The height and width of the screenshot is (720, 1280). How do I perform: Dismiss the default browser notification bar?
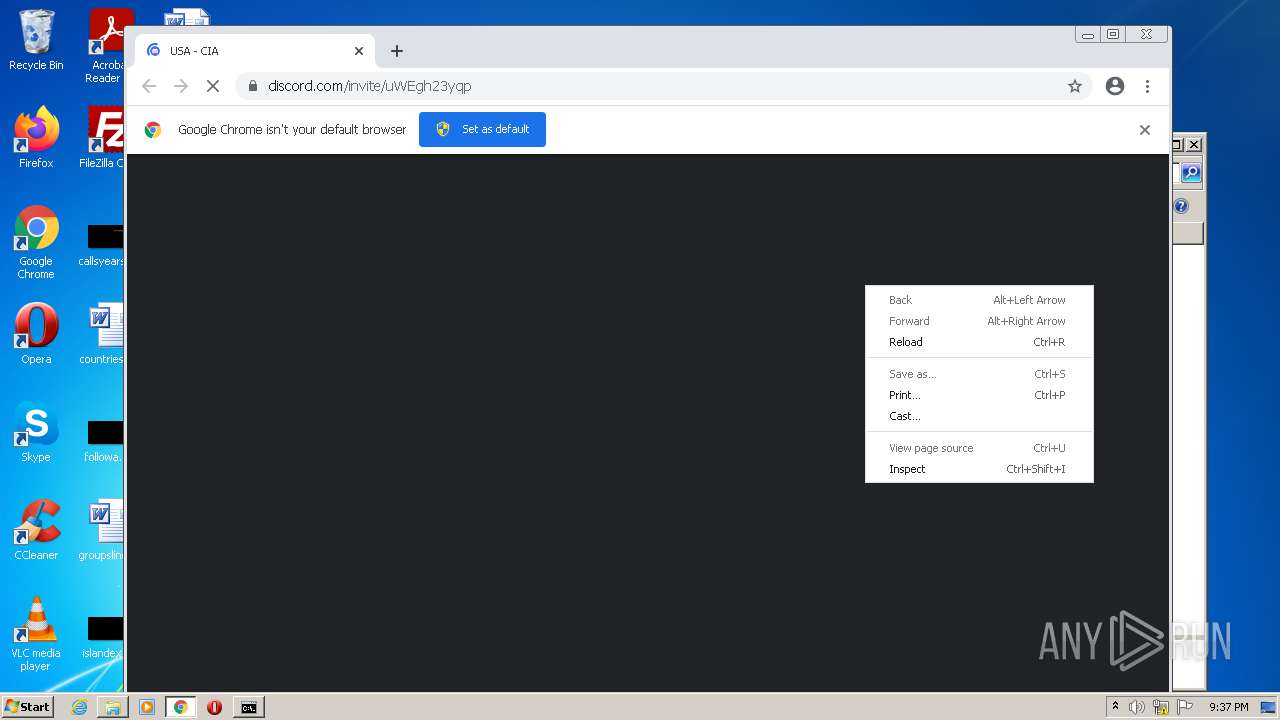(1145, 130)
